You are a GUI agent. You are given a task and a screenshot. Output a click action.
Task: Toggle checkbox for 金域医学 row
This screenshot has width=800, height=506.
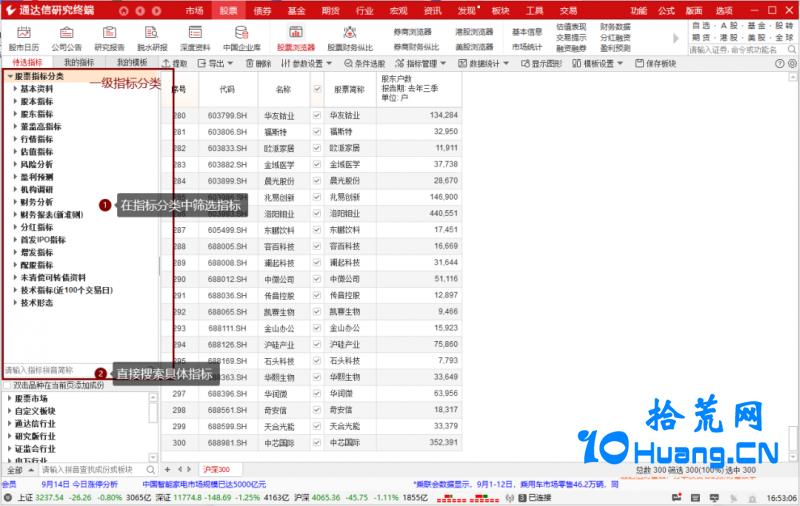tap(317, 164)
